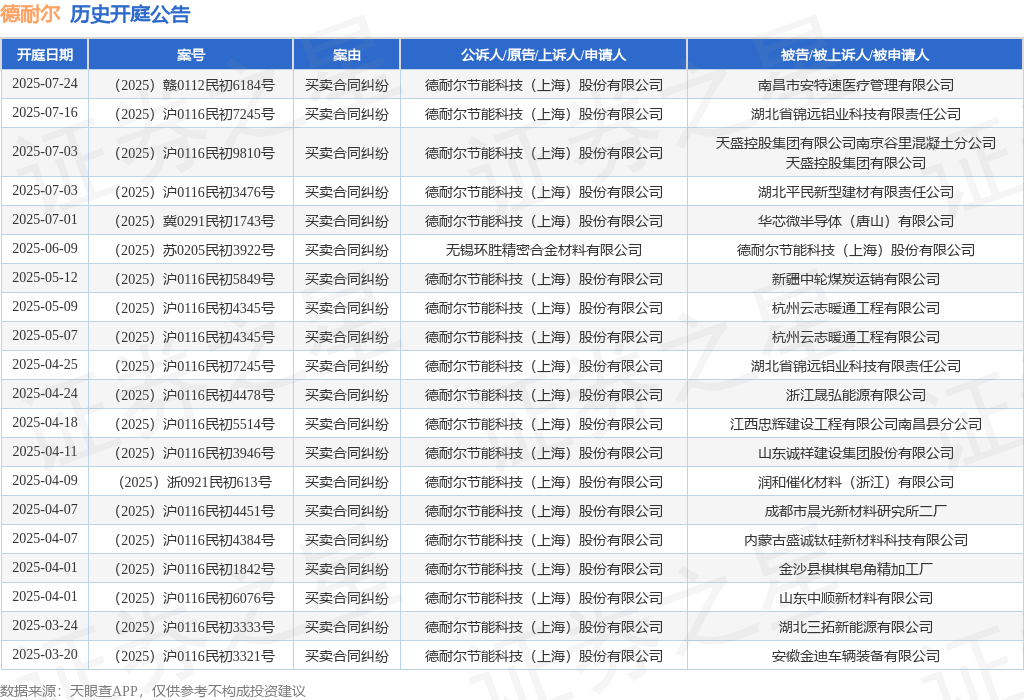
Task: Click defendant 浙江晟弘能源有限公司
Action: [x=856, y=395]
